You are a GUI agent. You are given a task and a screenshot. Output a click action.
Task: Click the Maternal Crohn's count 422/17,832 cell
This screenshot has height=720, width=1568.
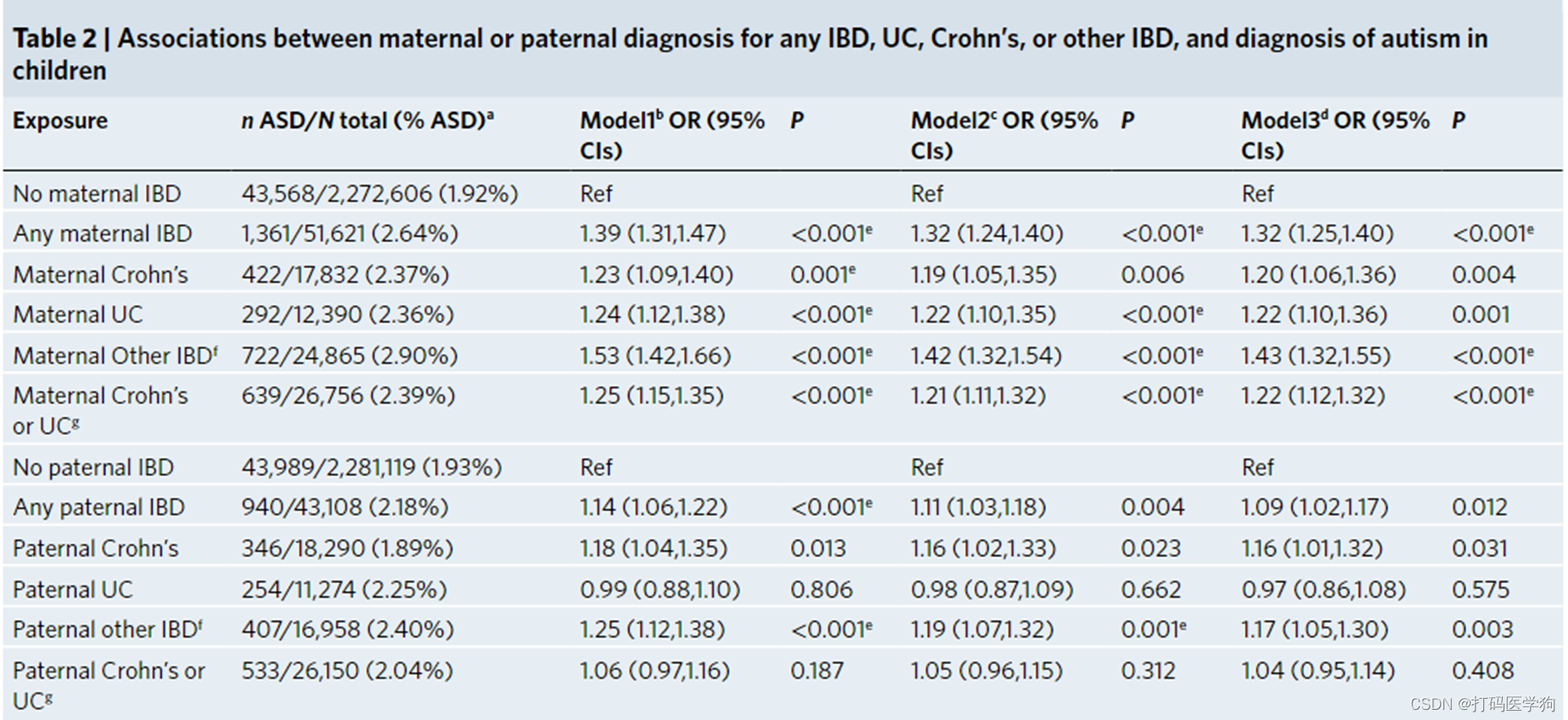[345, 275]
